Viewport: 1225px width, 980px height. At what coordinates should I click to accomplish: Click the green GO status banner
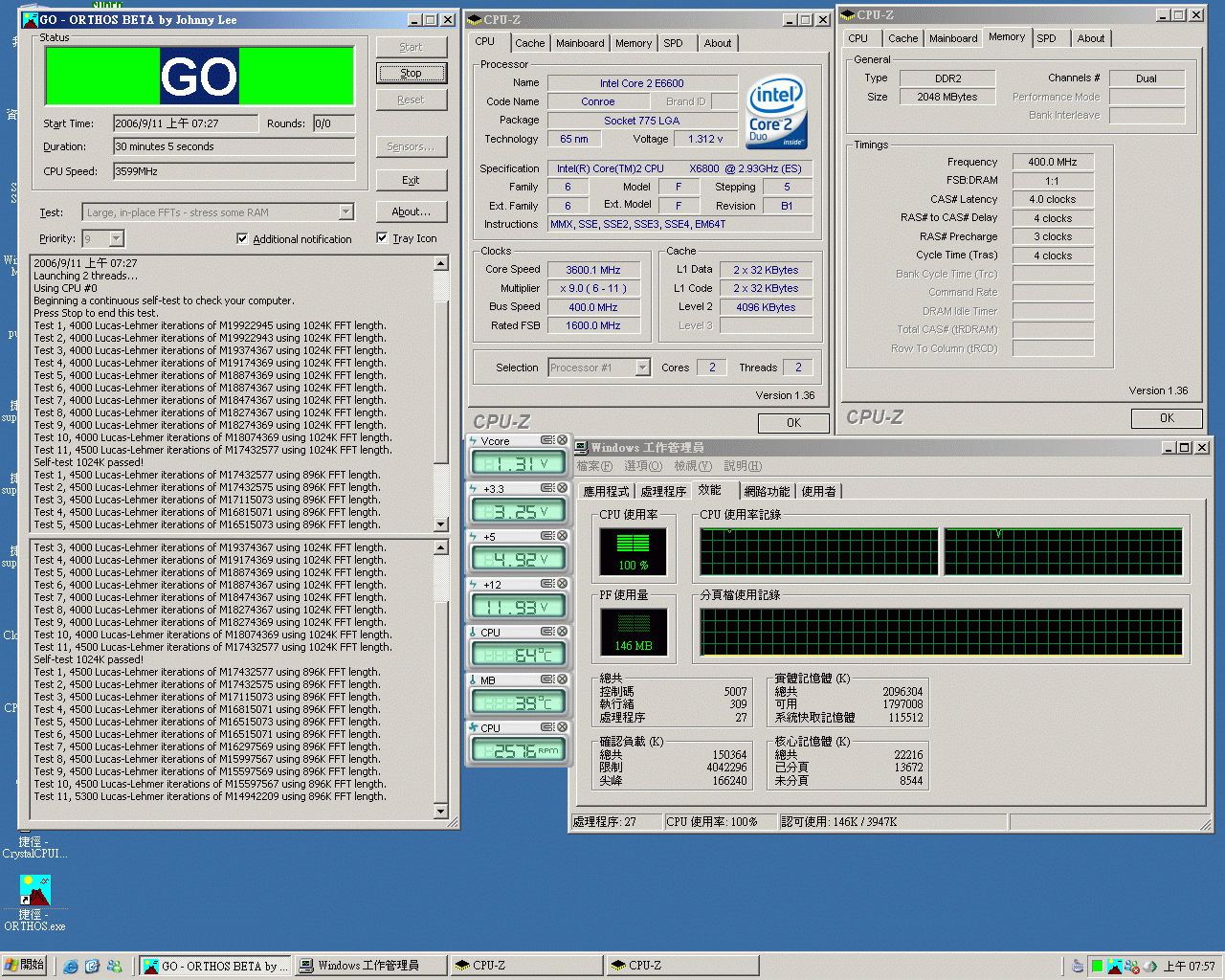pyautogui.click(x=199, y=76)
